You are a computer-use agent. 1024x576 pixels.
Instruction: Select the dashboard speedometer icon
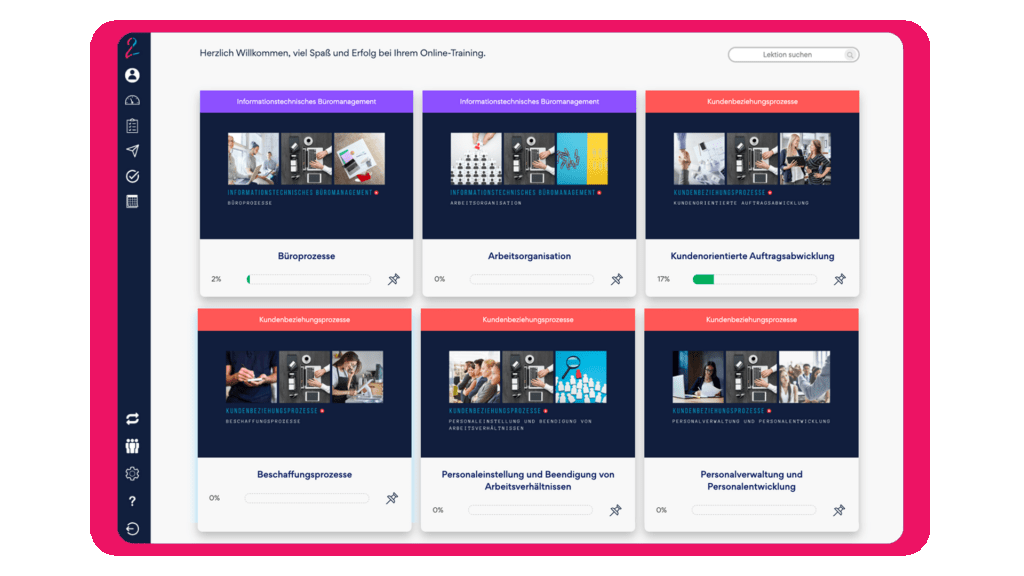(x=131, y=100)
